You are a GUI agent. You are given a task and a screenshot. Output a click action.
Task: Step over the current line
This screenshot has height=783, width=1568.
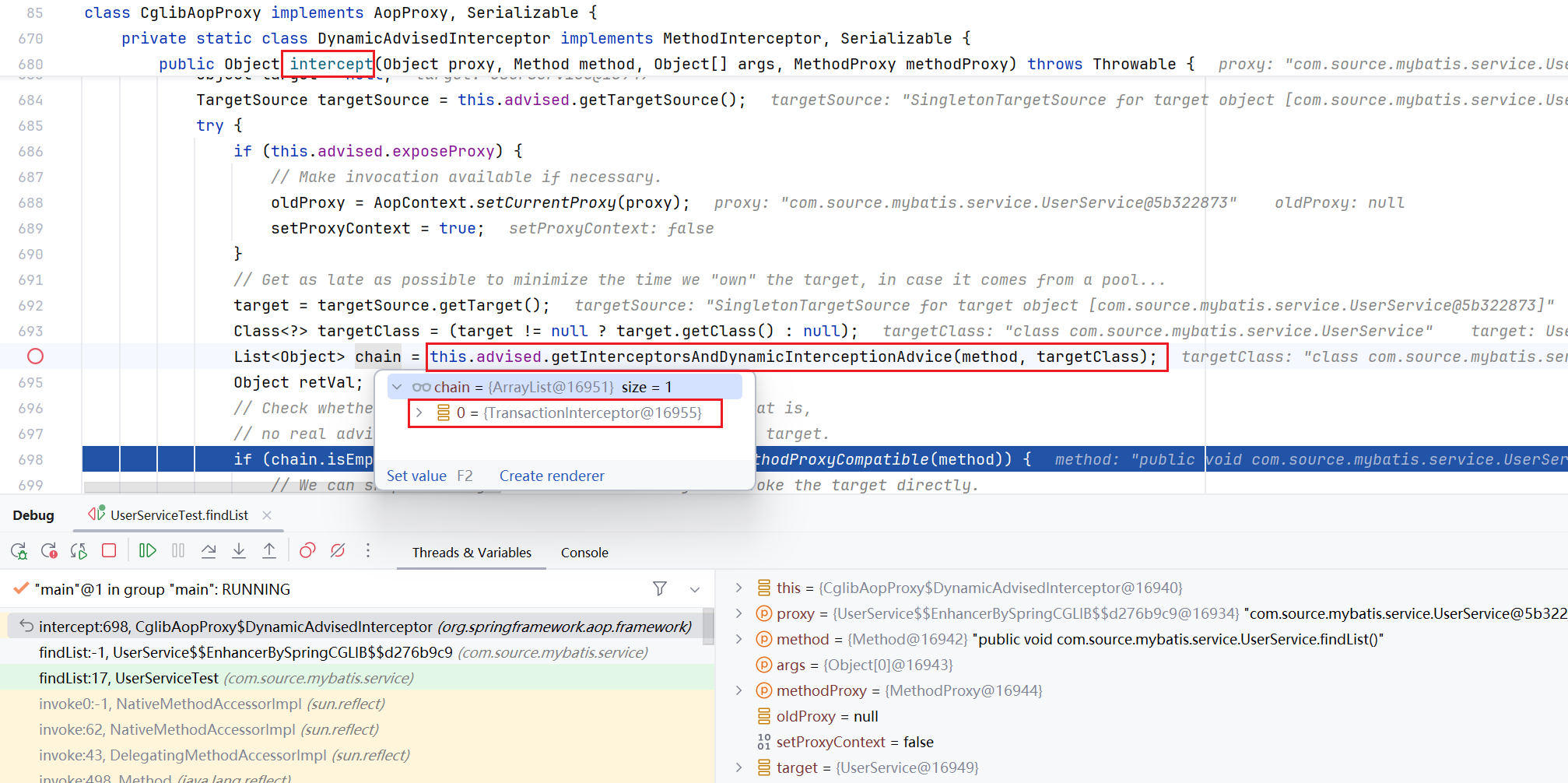209,551
